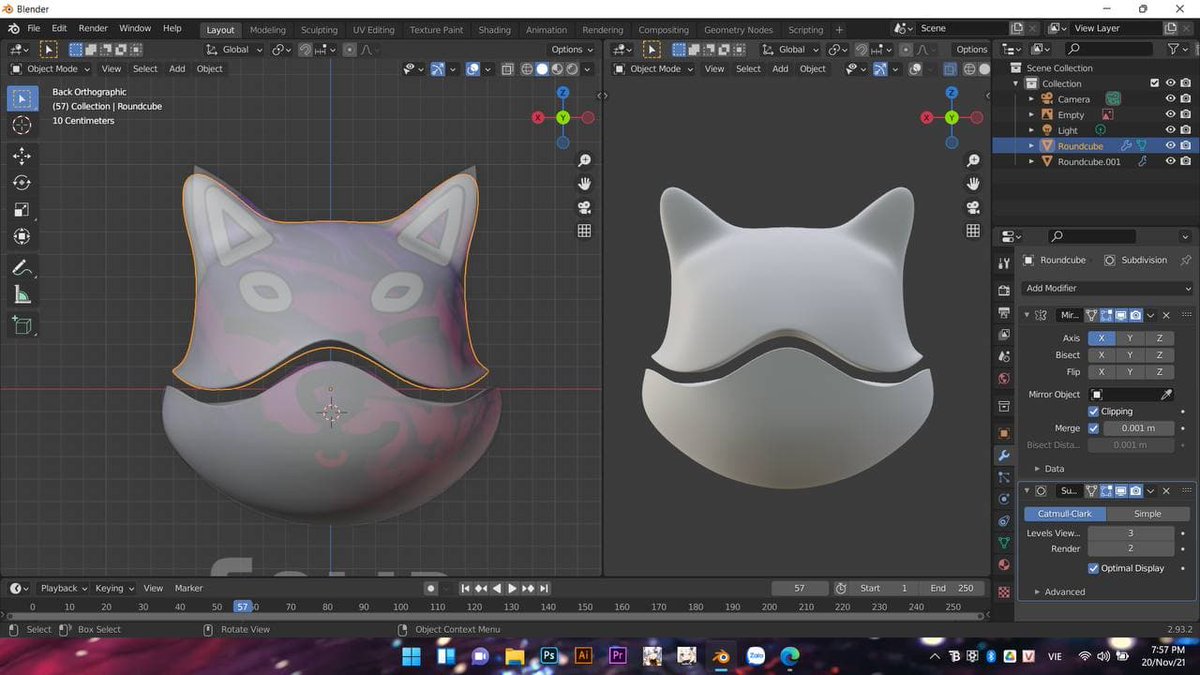Activate the Transform tool
The height and width of the screenshot is (675, 1200).
coord(22,237)
